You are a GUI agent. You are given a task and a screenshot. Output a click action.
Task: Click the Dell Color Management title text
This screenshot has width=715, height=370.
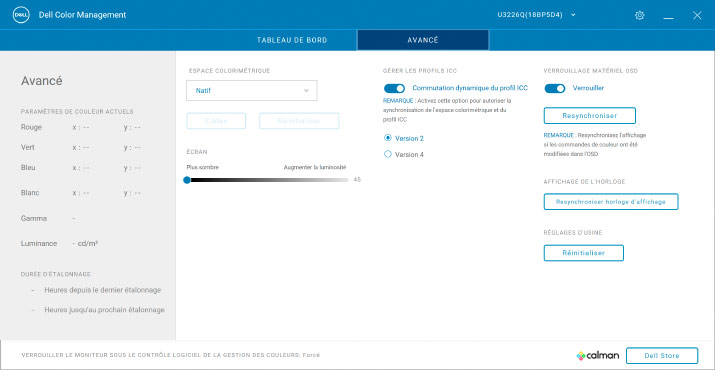click(83, 15)
